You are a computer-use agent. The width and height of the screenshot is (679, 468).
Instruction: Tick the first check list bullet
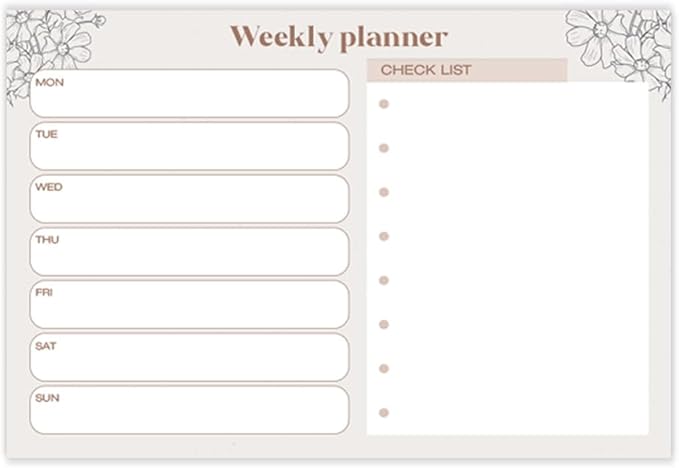pos(384,104)
